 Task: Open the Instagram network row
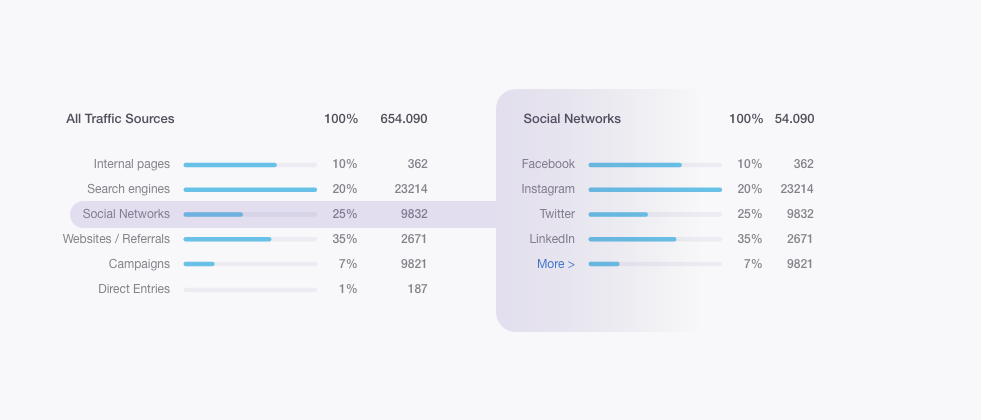point(548,189)
